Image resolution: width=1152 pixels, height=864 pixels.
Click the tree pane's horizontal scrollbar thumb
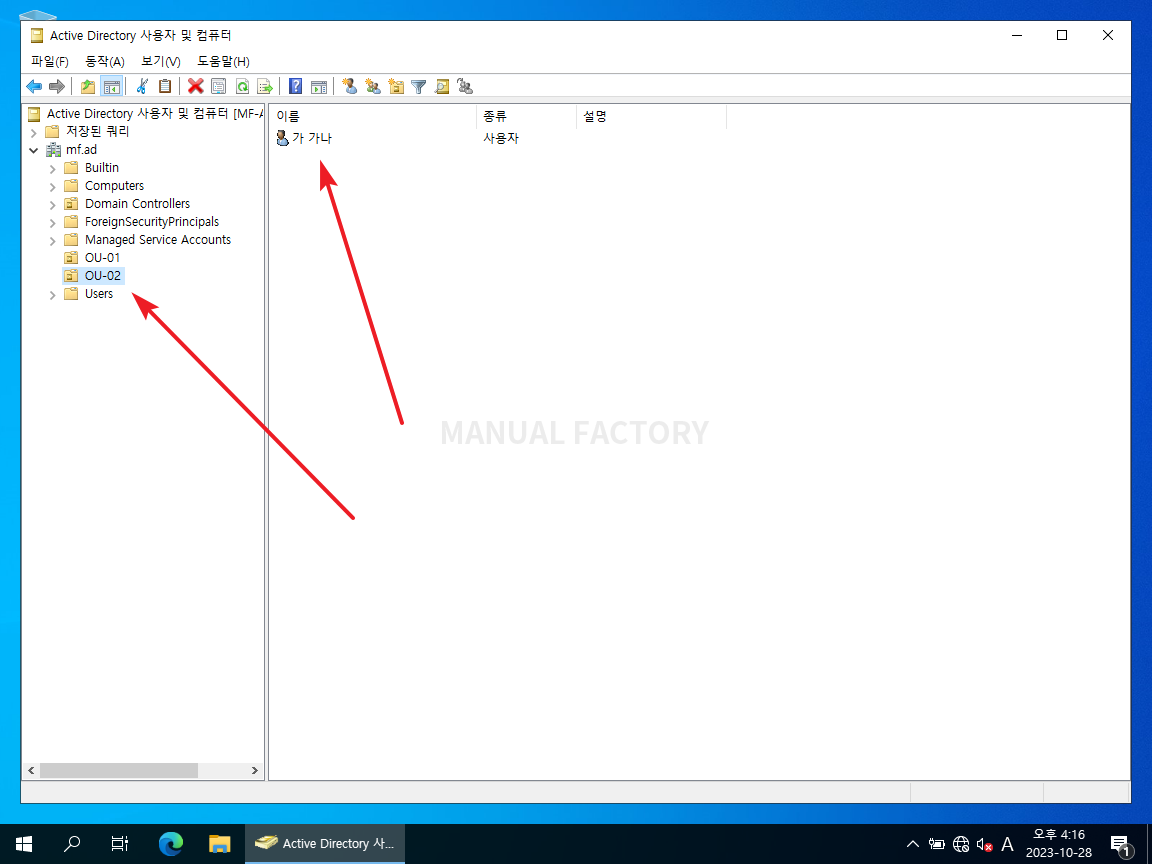(x=119, y=771)
